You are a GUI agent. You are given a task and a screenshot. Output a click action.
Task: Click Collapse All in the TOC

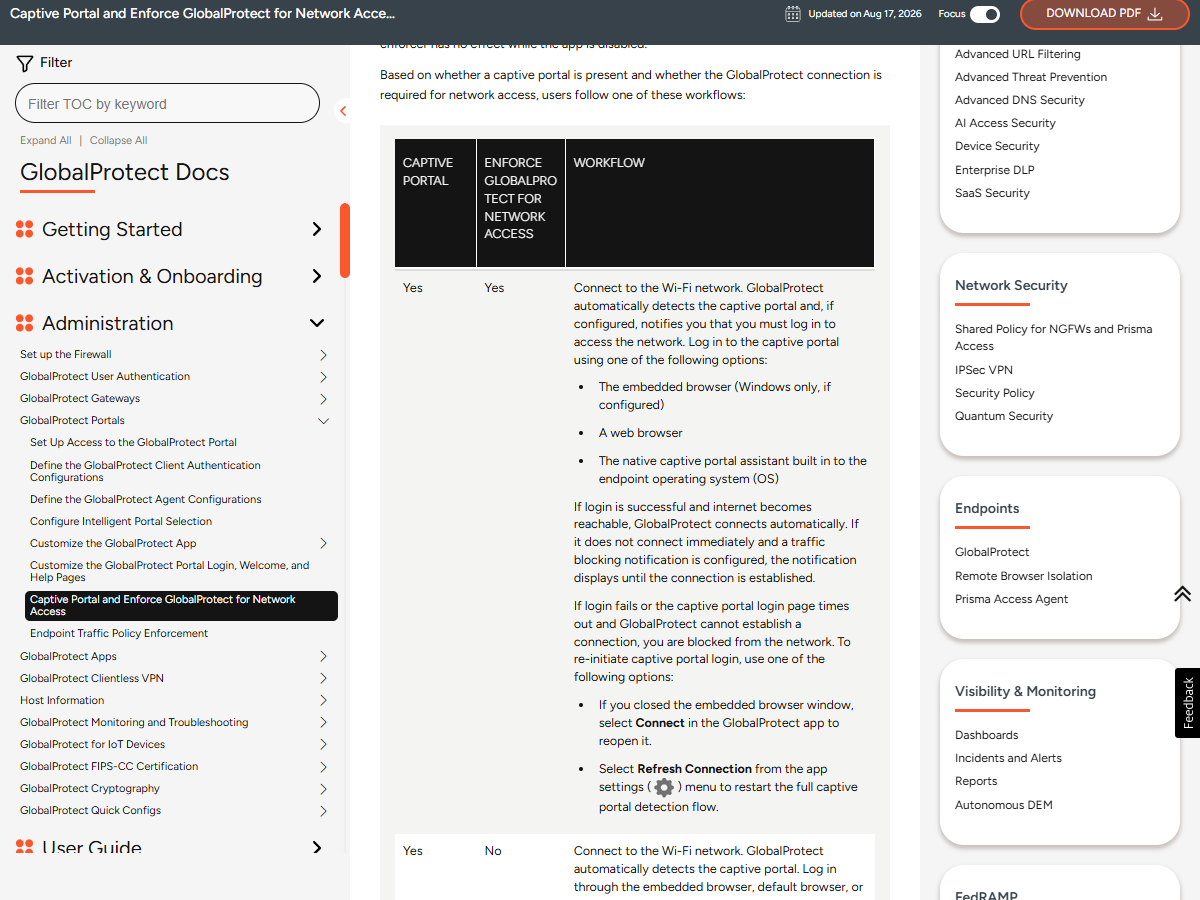click(x=119, y=141)
